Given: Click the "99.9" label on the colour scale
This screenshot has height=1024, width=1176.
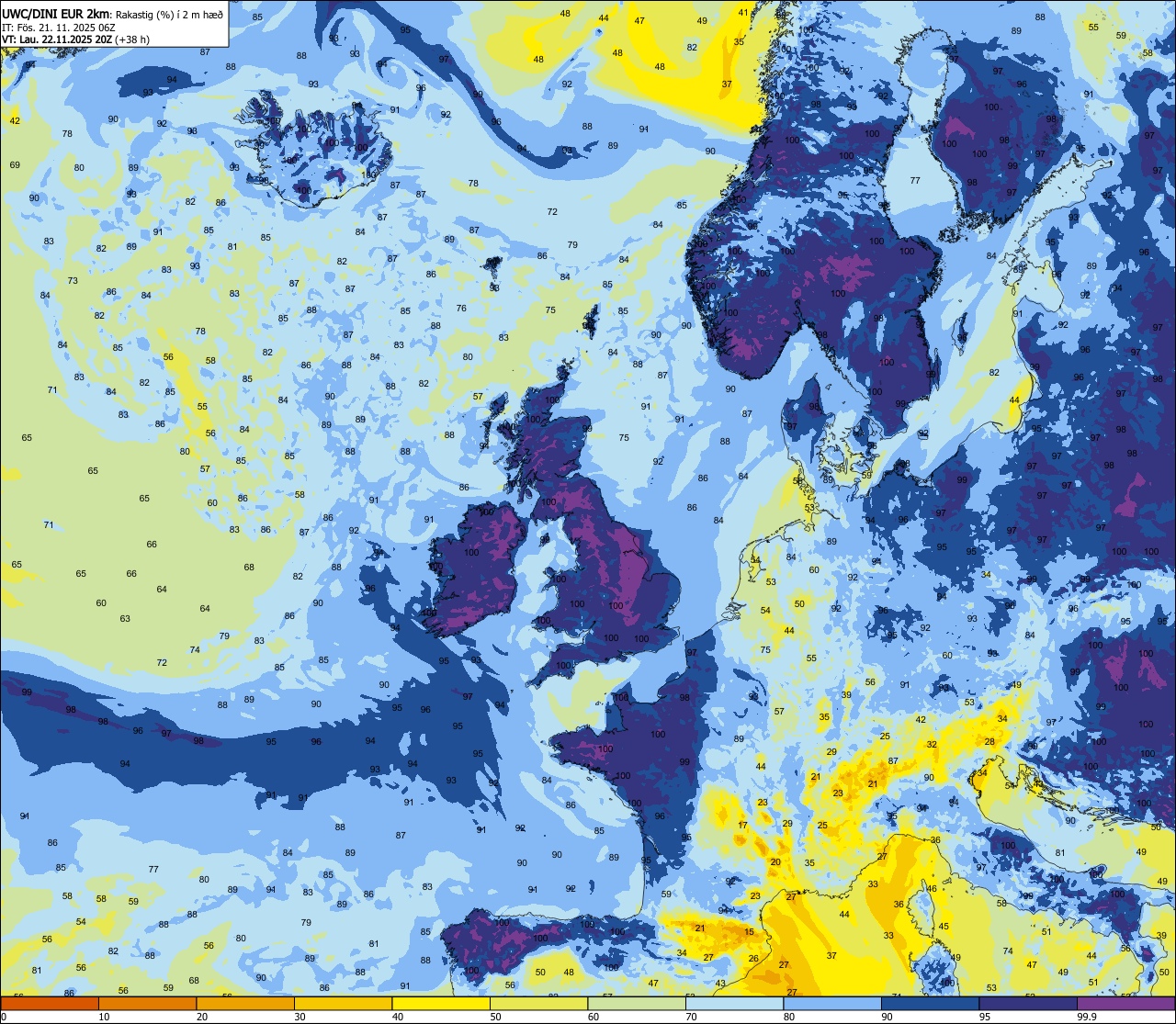Looking at the screenshot, I should [x=1086, y=1017].
